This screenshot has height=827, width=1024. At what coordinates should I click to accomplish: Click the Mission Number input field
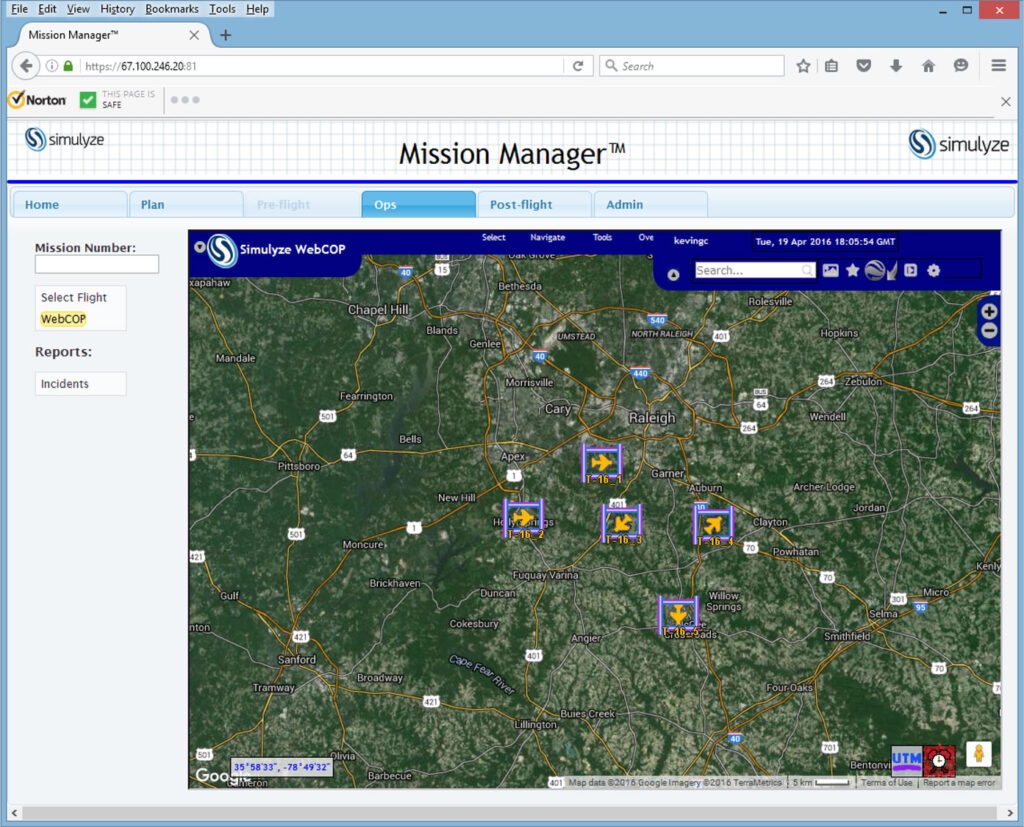pos(97,264)
